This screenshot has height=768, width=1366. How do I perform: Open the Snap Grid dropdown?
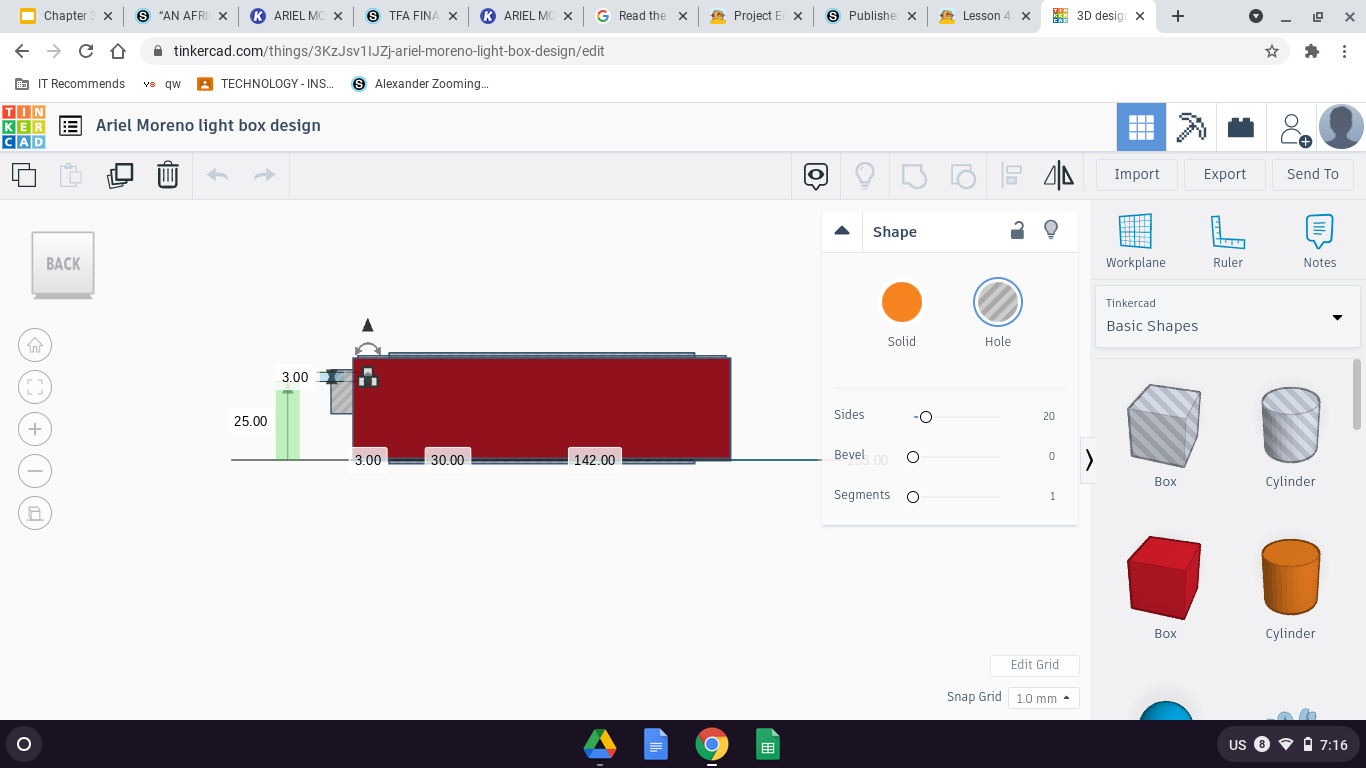1043,697
